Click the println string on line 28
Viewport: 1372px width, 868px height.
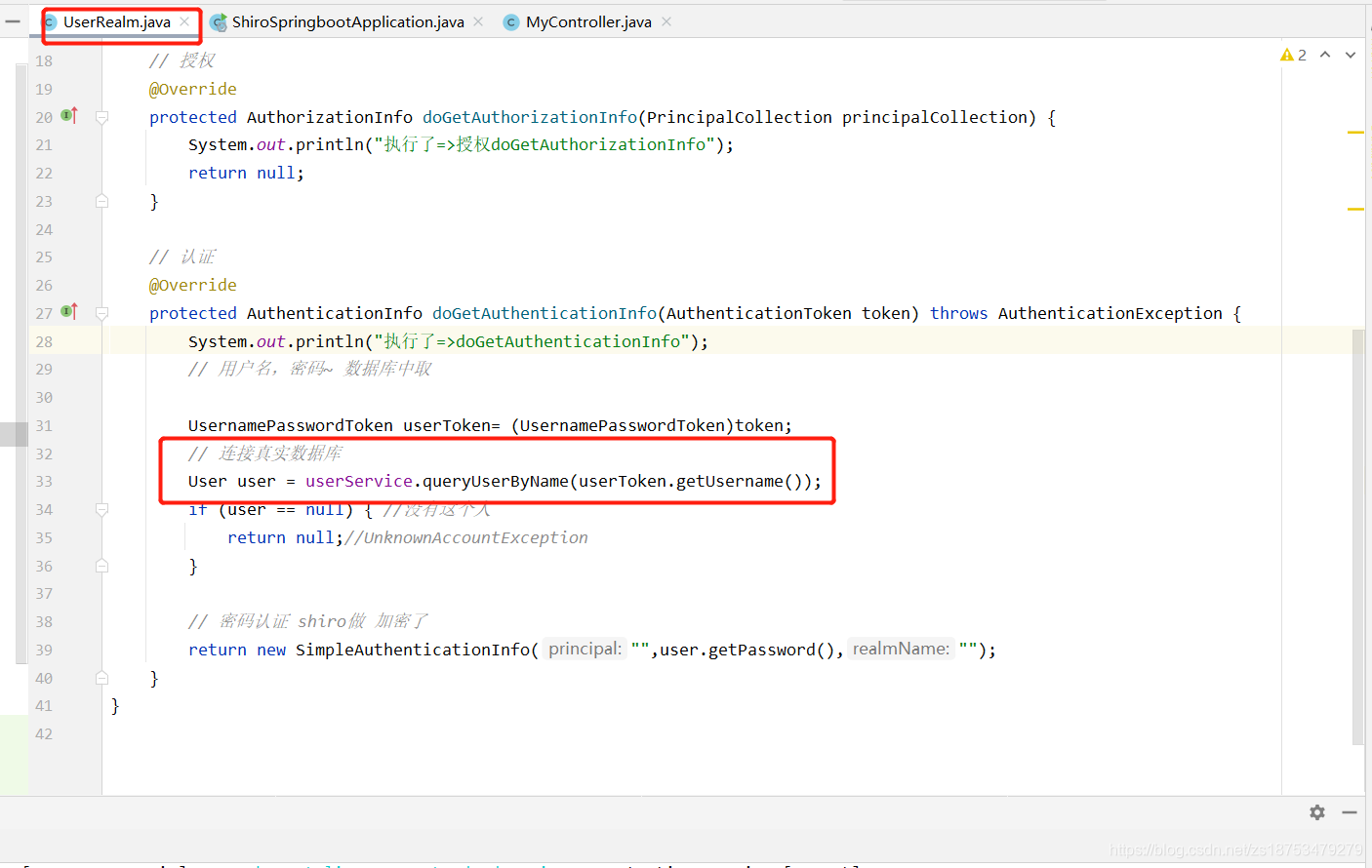(x=532, y=341)
